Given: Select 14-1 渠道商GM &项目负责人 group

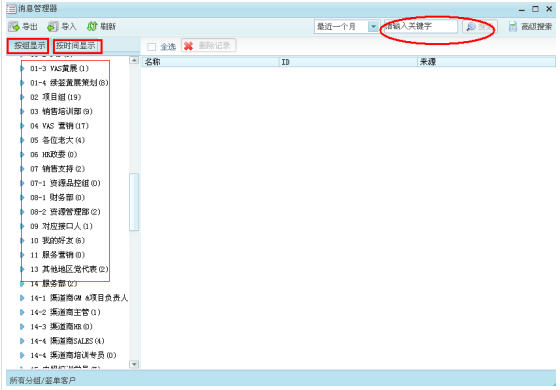Looking at the screenshot, I should (x=79, y=298).
